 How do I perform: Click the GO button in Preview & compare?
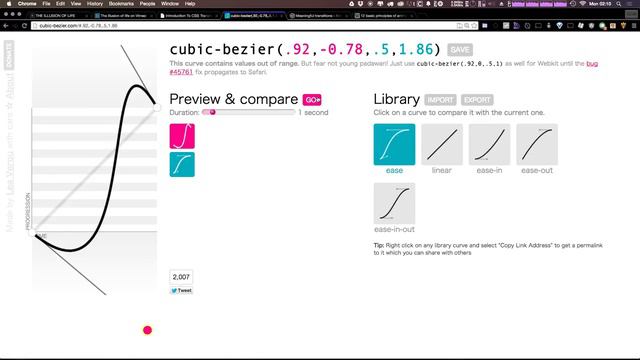coord(312,100)
